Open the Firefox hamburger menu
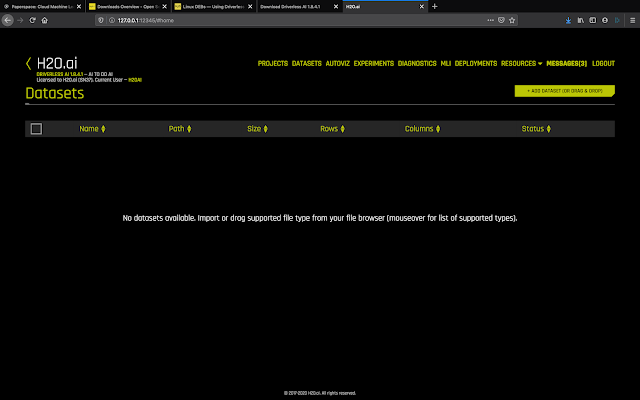Image resolution: width=640 pixels, height=400 pixels. [x=632, y=20]
